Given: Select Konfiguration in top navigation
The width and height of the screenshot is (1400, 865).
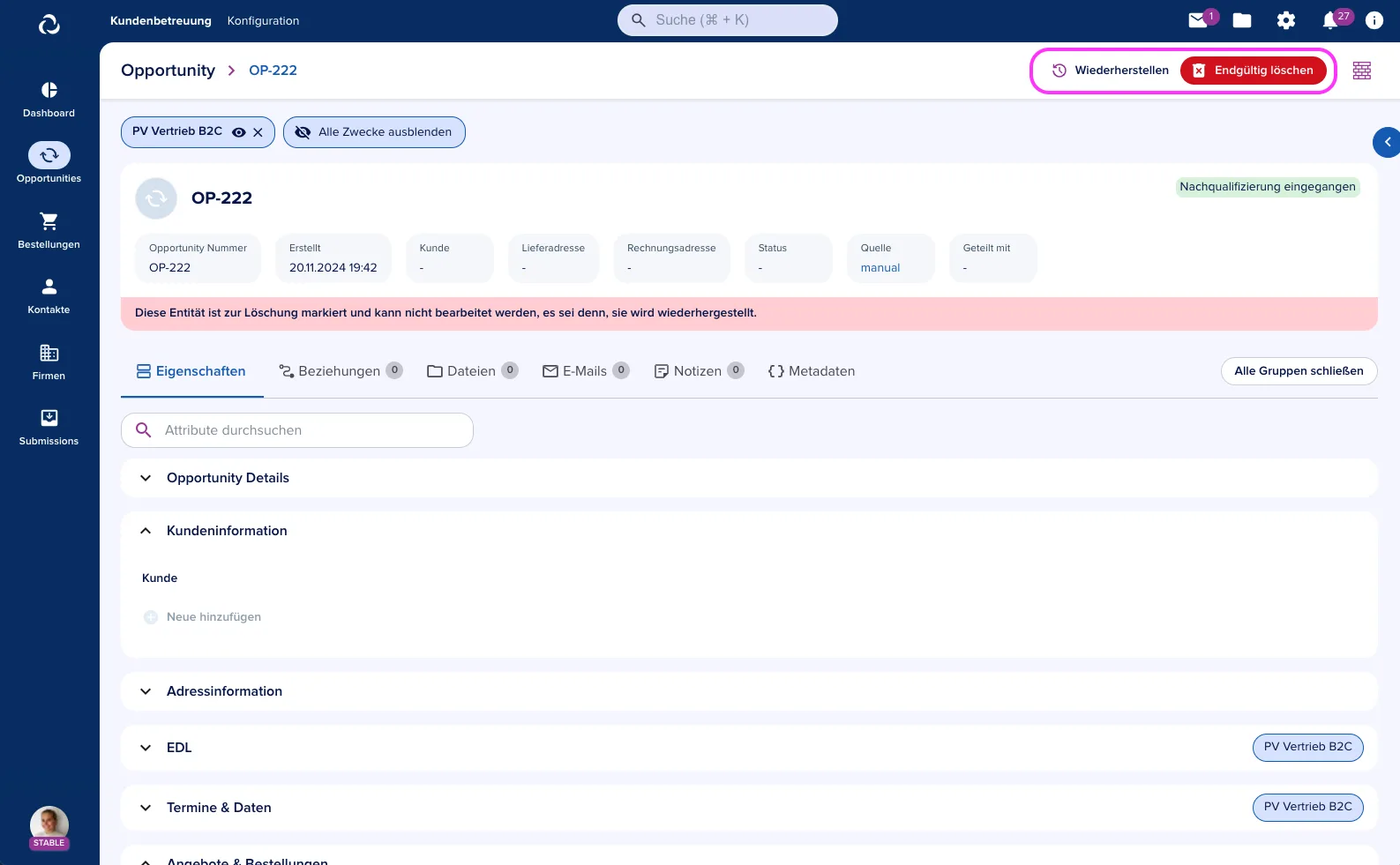Looking at the screenshot, I should click(x=263, y=20).
